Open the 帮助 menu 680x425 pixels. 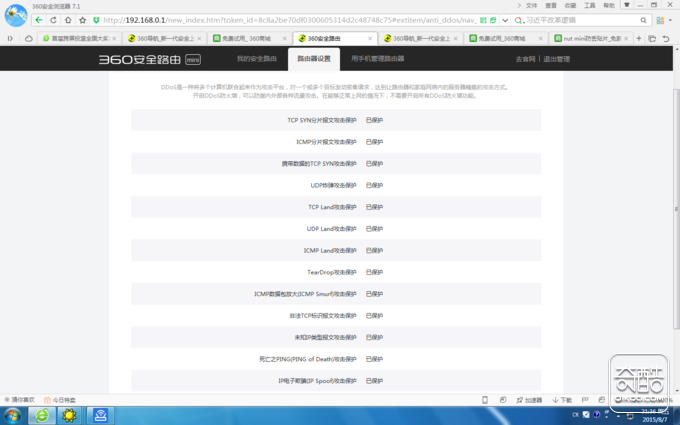click(x=609, y=6)
